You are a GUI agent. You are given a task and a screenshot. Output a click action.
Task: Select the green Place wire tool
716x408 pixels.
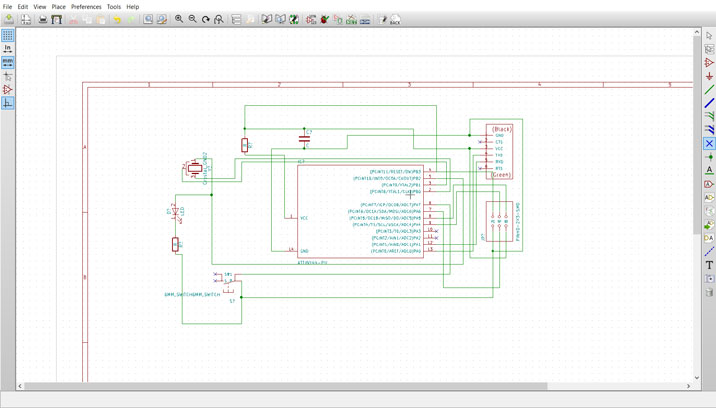tap(709, 90)
